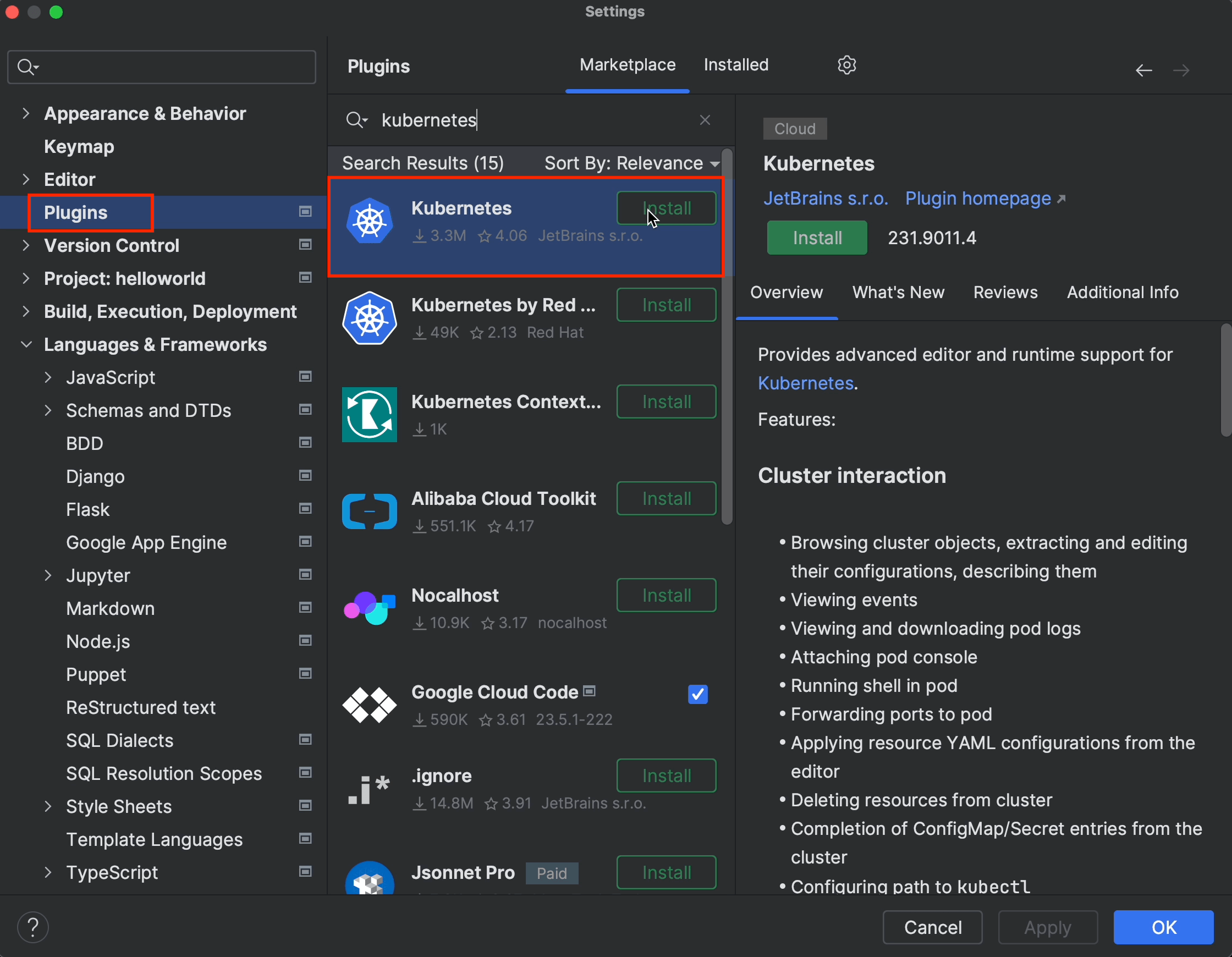Click the green Install button for Kubernetes
This screenshot has height=957, width=1232.
816,238
